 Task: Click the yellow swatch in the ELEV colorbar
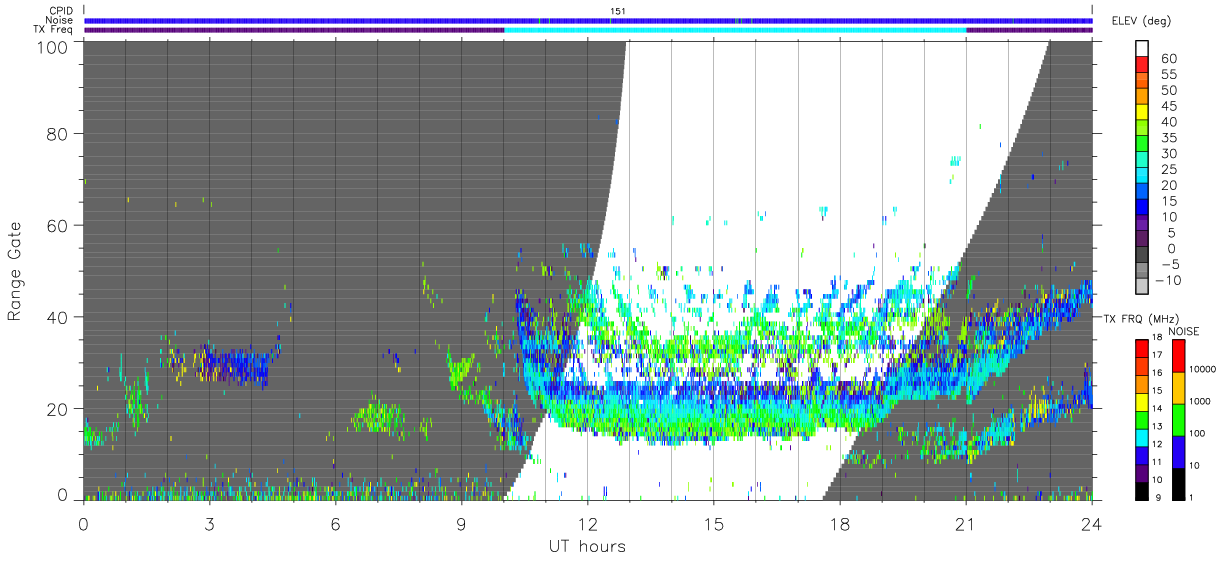pyautogui.click(x=1144, y=114)
